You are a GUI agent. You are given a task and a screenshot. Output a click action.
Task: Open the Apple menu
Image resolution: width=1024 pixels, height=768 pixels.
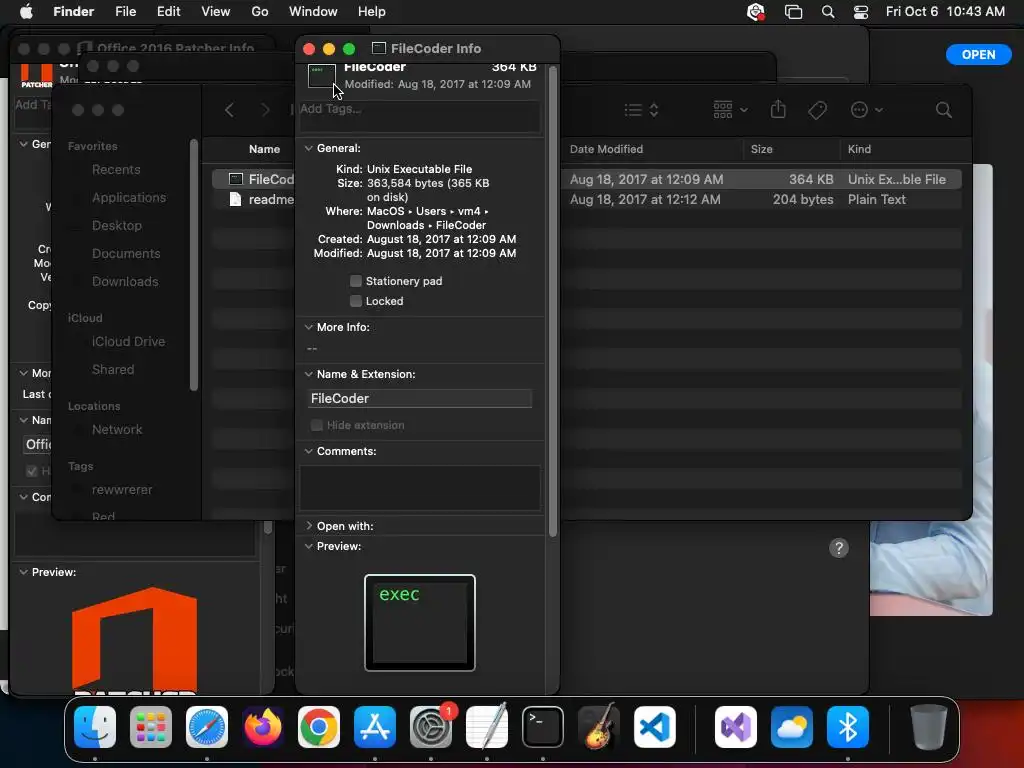tap(26, 12)
